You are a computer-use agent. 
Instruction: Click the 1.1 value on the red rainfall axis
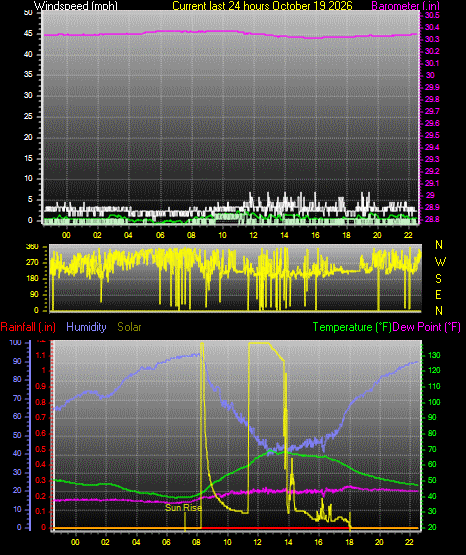click(41, 355)
